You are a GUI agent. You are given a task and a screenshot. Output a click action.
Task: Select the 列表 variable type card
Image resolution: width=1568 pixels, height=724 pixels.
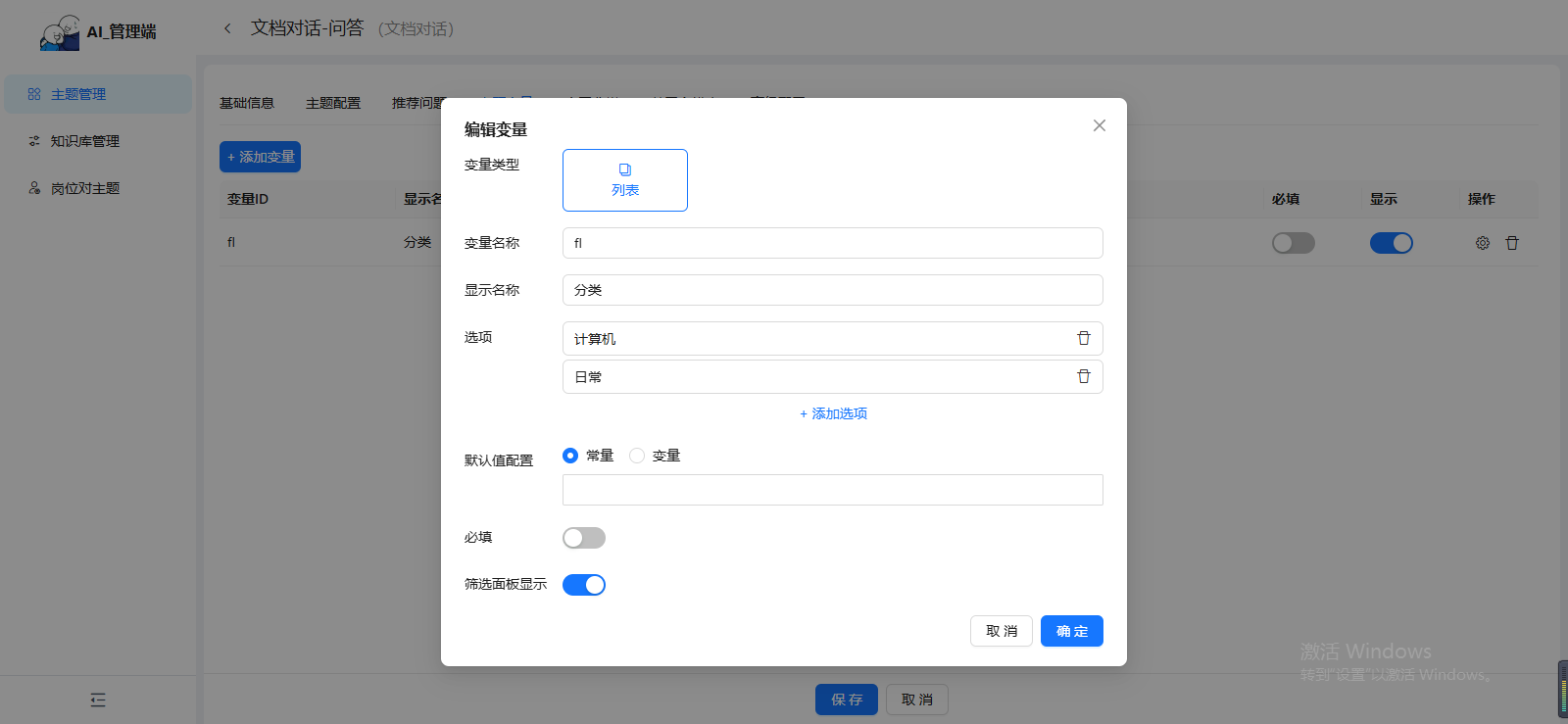pyautogui.click(x=624, y=180)
